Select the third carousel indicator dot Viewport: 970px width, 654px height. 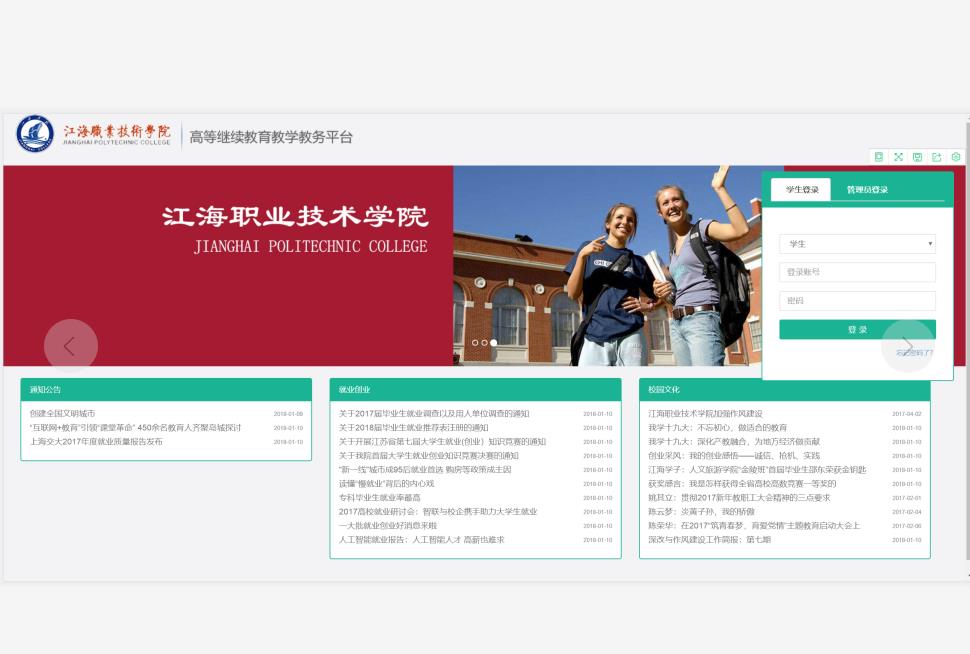(493, 343)
